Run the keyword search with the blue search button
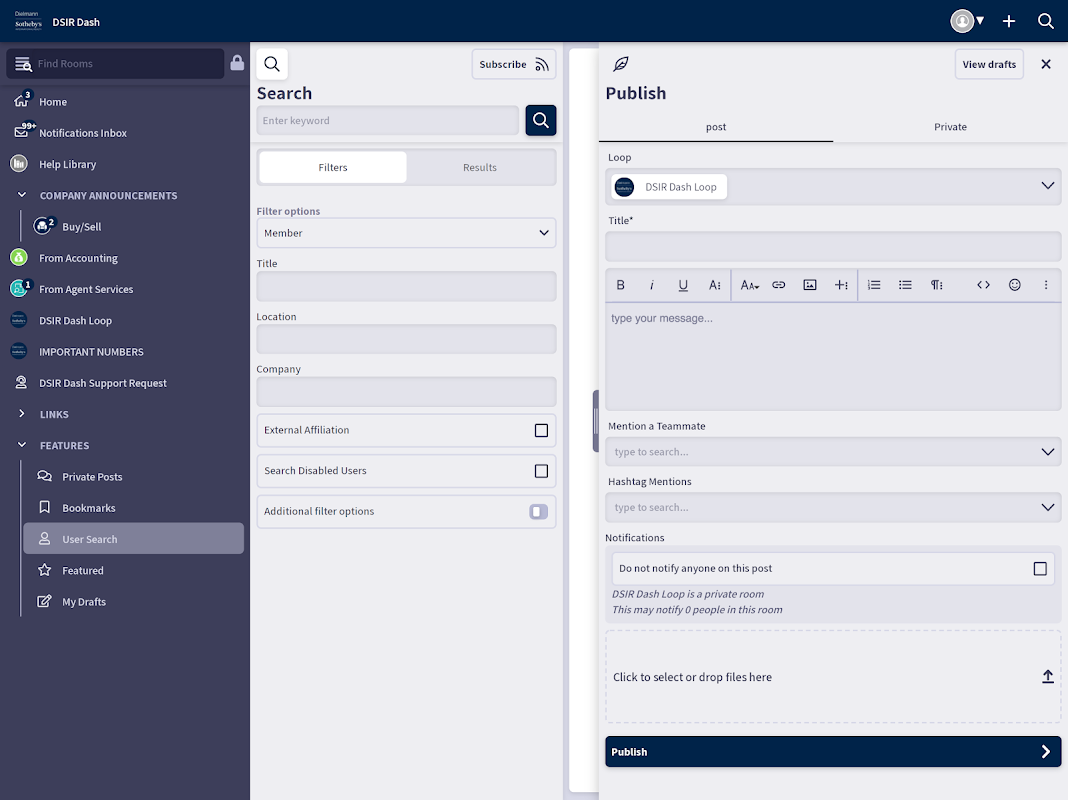This screenshot has width=1068, height=800. (541, 121)
